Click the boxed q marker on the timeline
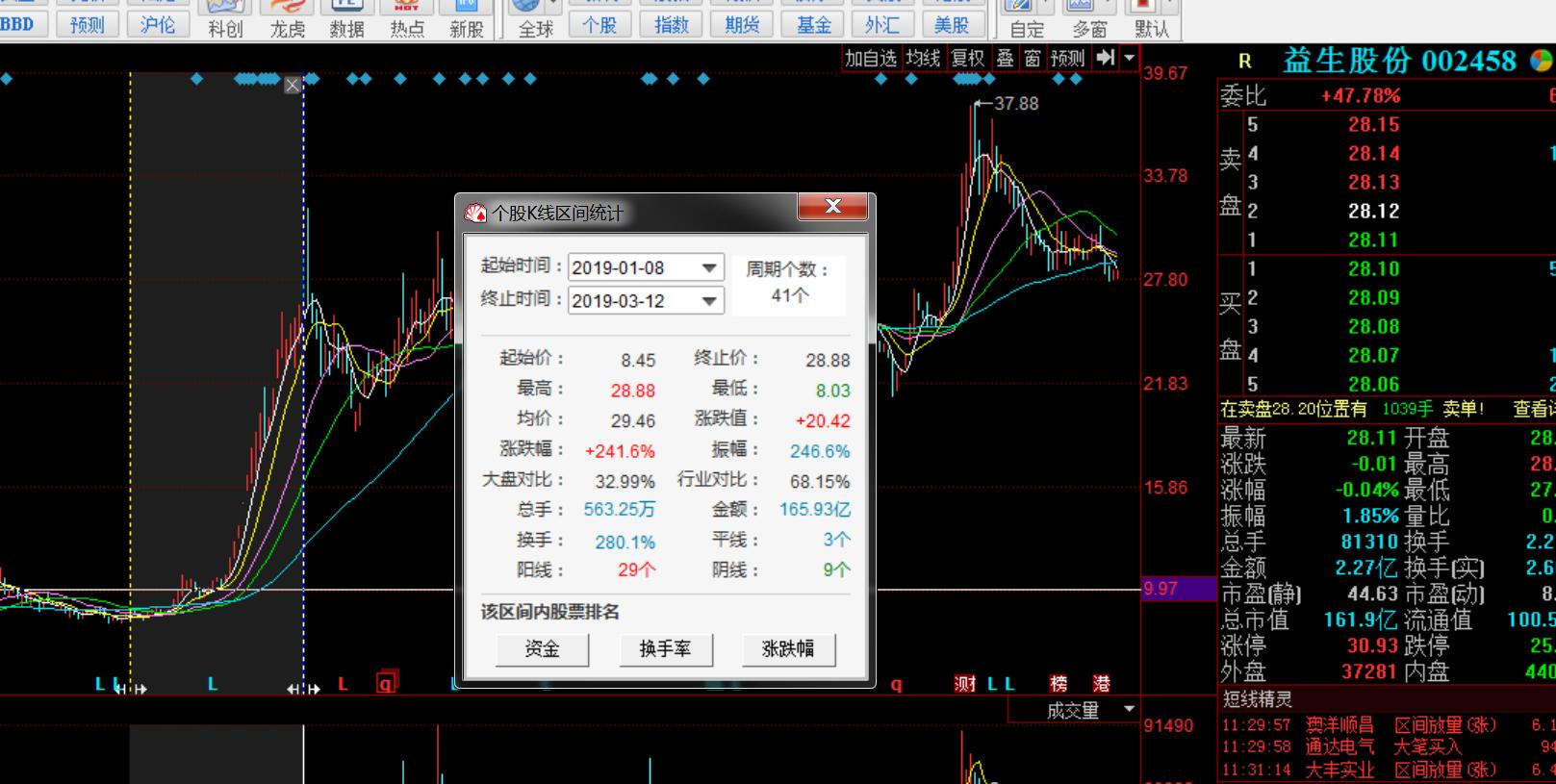This screenshot has height=784, width=1556. click(x=387, y=683)
